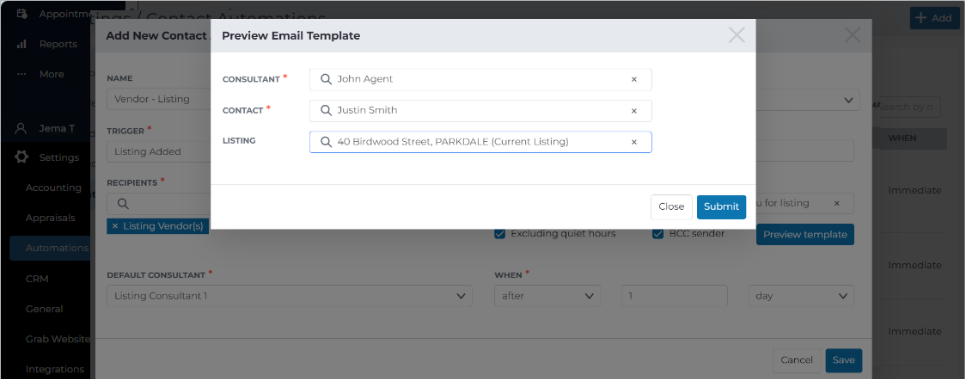Open CRM settings
Viewport: 966px width, 379px height.
click(37, 279)
